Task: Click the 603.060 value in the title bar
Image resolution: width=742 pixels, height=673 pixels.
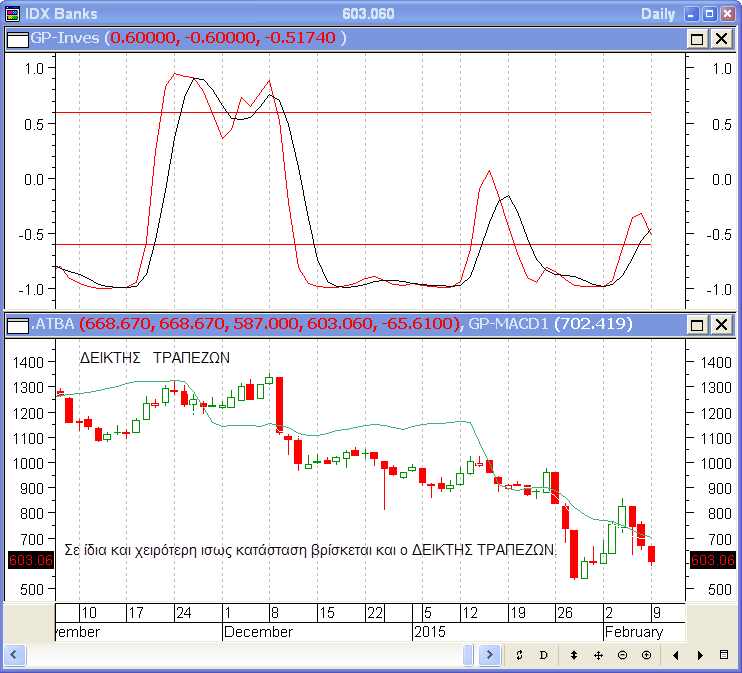Action: [368, 14]
